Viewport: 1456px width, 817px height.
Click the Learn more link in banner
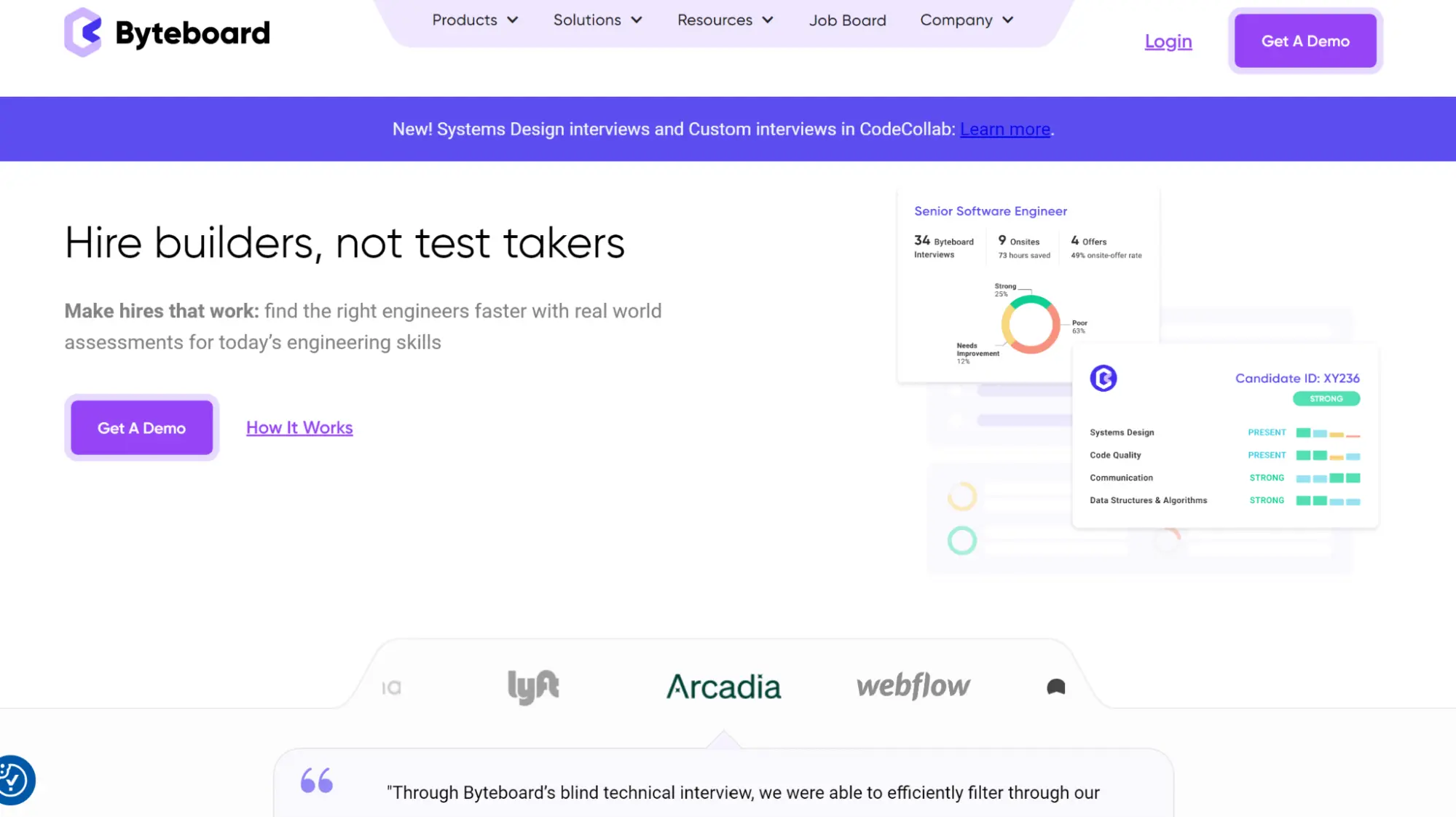[x=1005, y=129]
